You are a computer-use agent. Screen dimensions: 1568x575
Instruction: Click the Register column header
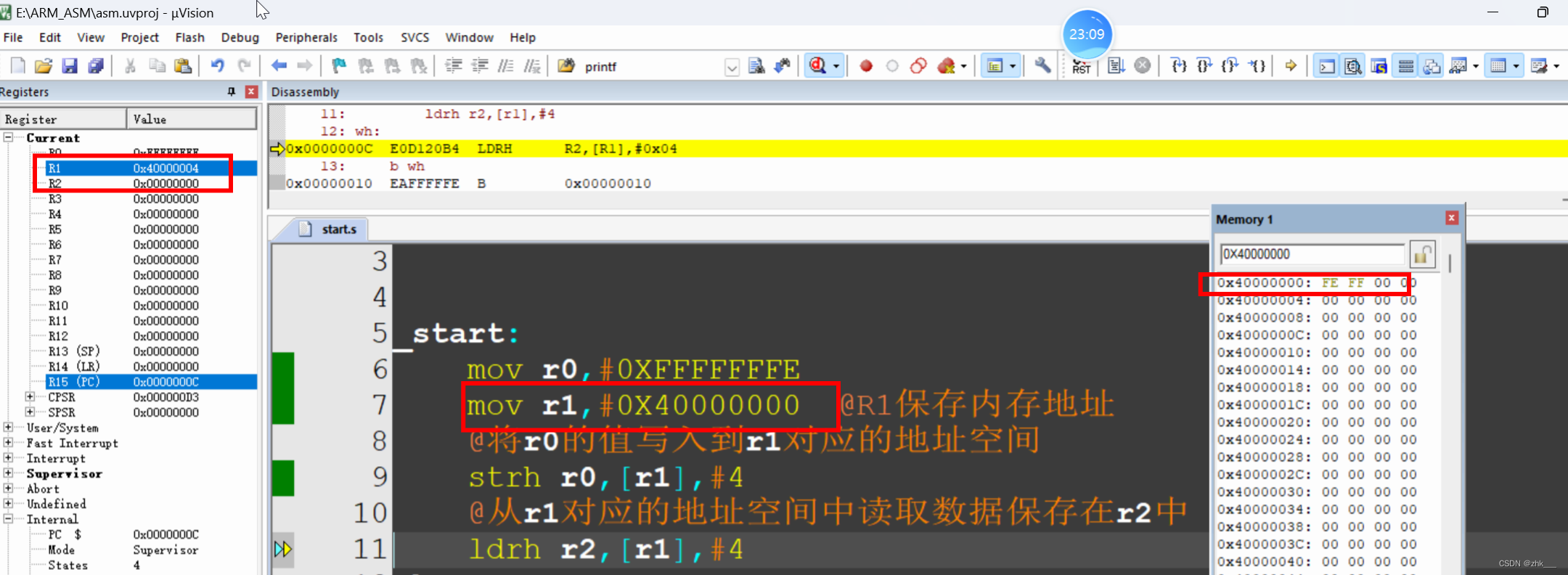[64, 119]
